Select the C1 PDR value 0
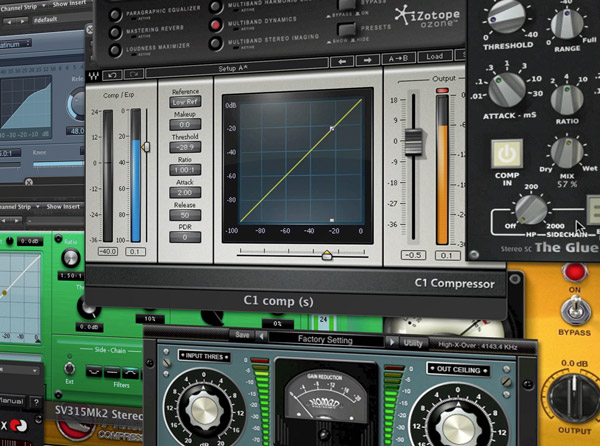Viewport: 600px width, 446px height. [185, 237]
